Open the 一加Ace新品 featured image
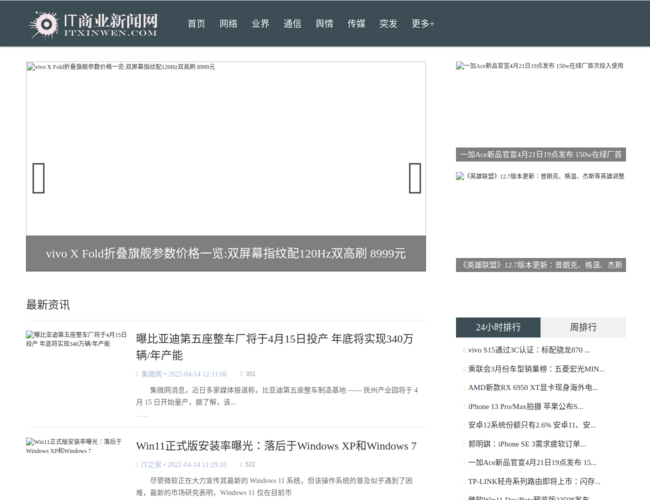Screen dimensions: 650x500 coord(541,104)
